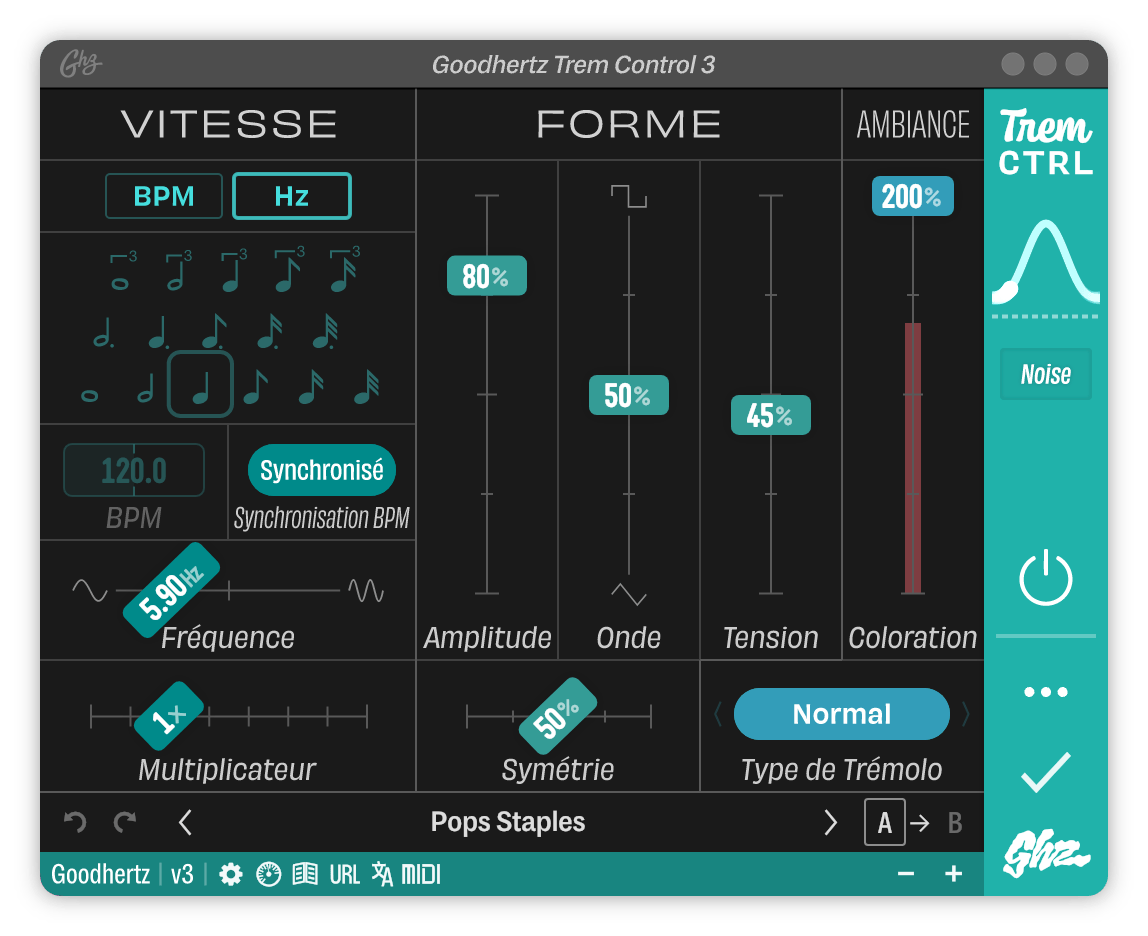Screen dimensions: 1148x936
Task: Enable Synchronisé BPM sync
Action: [321, 470]
